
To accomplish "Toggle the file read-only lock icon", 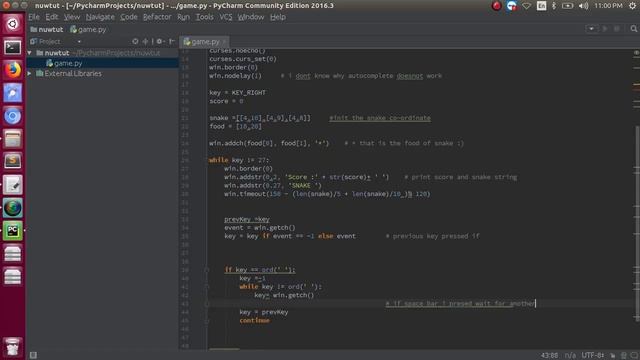I will point(613,356).
